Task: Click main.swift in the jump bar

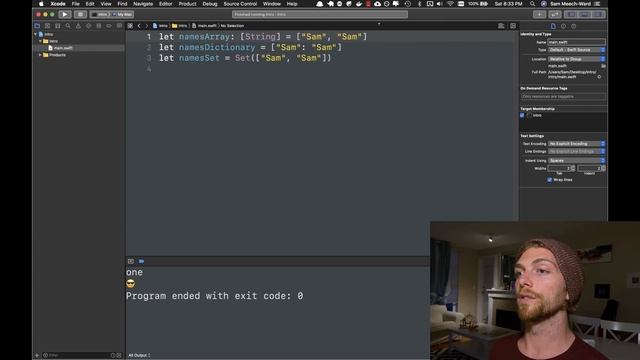Action: point(204,26)
